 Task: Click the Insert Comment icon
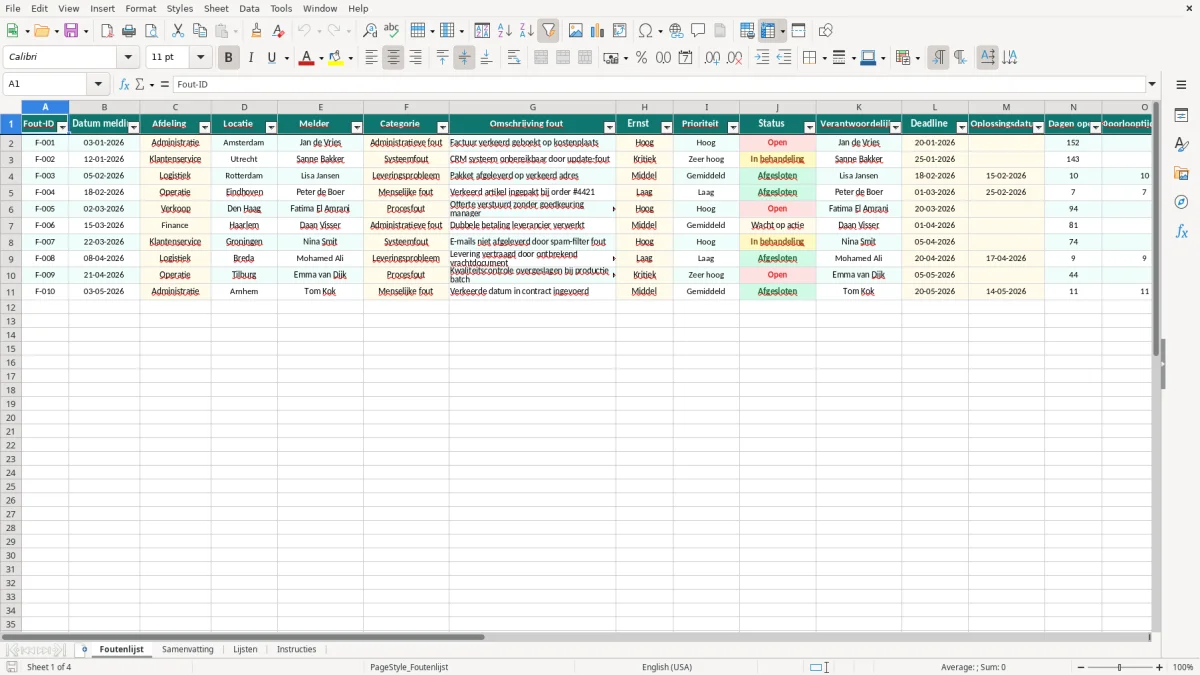(698, 31)
